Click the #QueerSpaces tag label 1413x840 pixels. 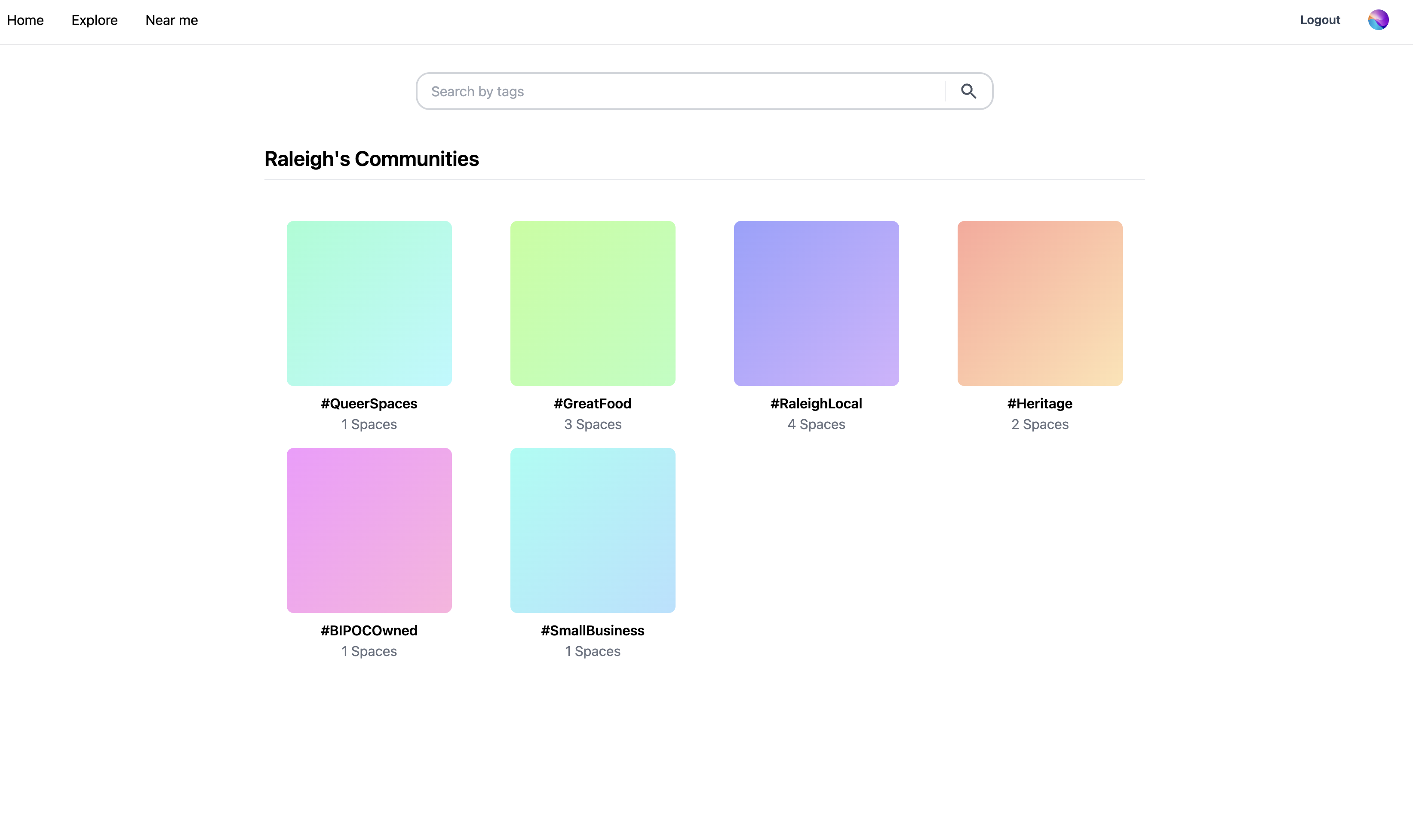(x=369, y=404)
